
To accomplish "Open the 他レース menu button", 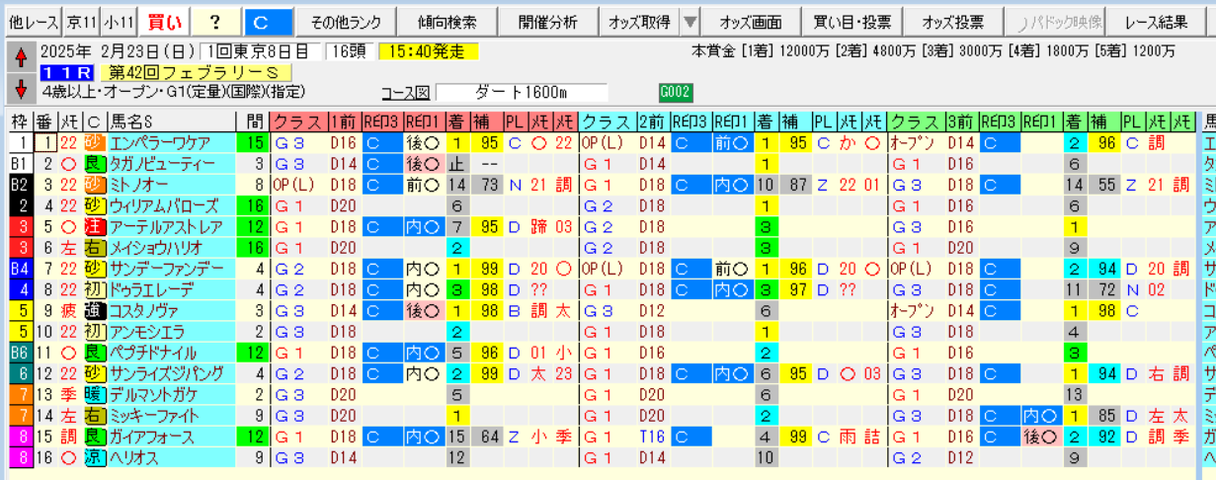I will coord(32,22).
